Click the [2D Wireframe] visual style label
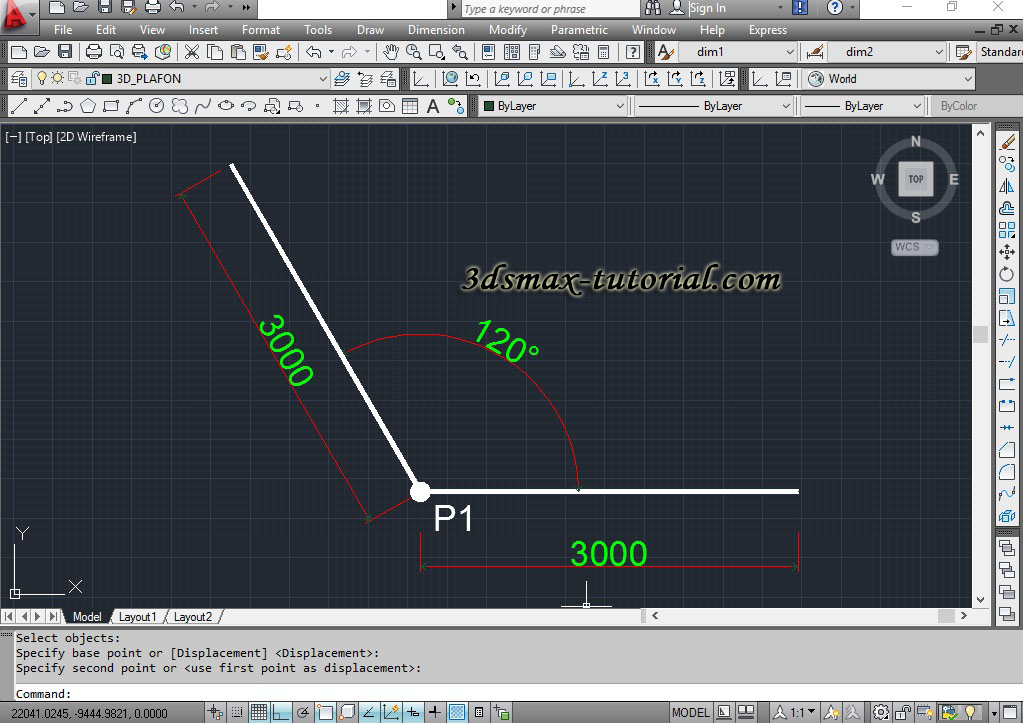1023x723 pixels. pos(96,137)
